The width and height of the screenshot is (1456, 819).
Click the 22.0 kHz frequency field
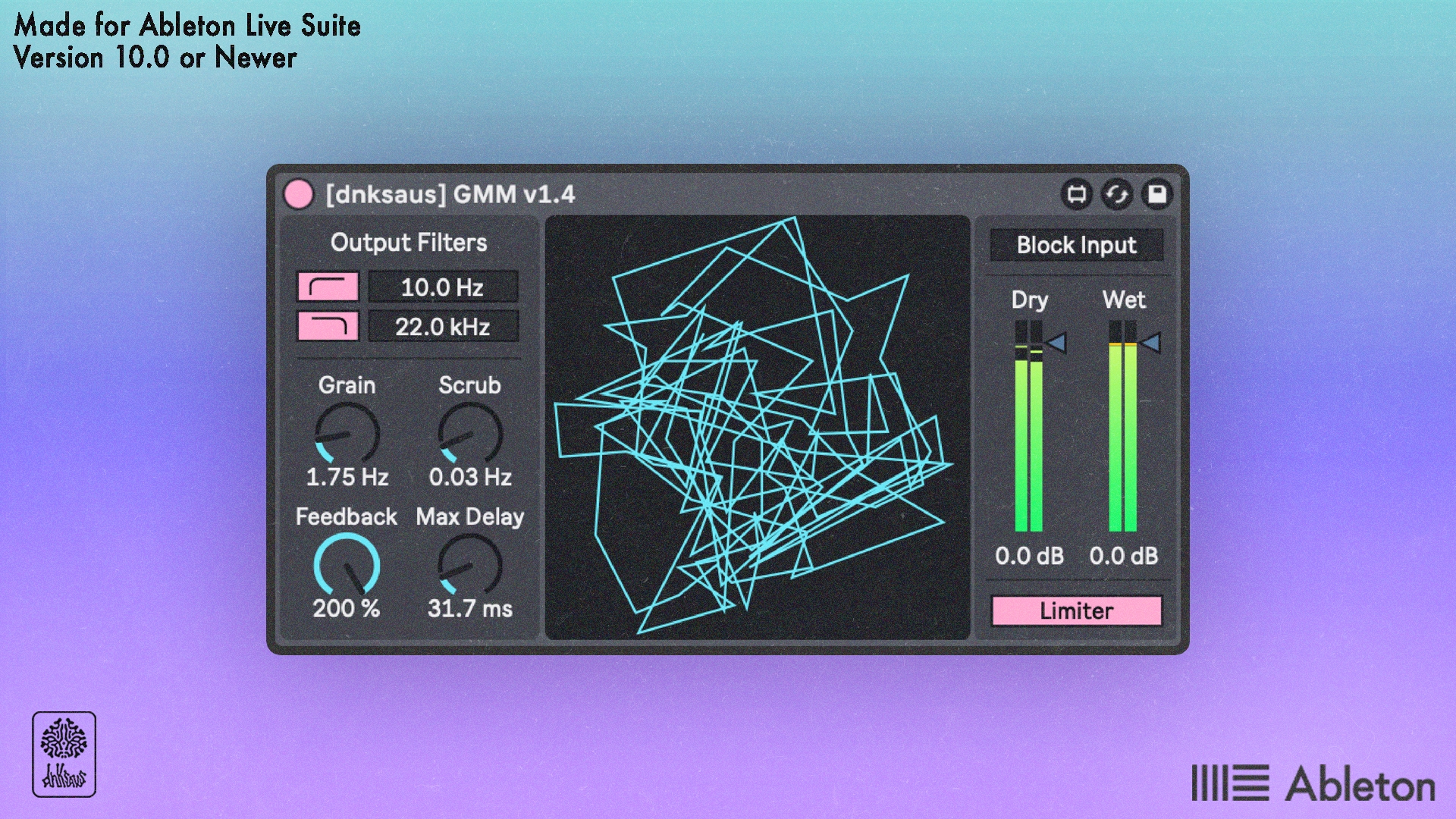[x=443, y=327]
